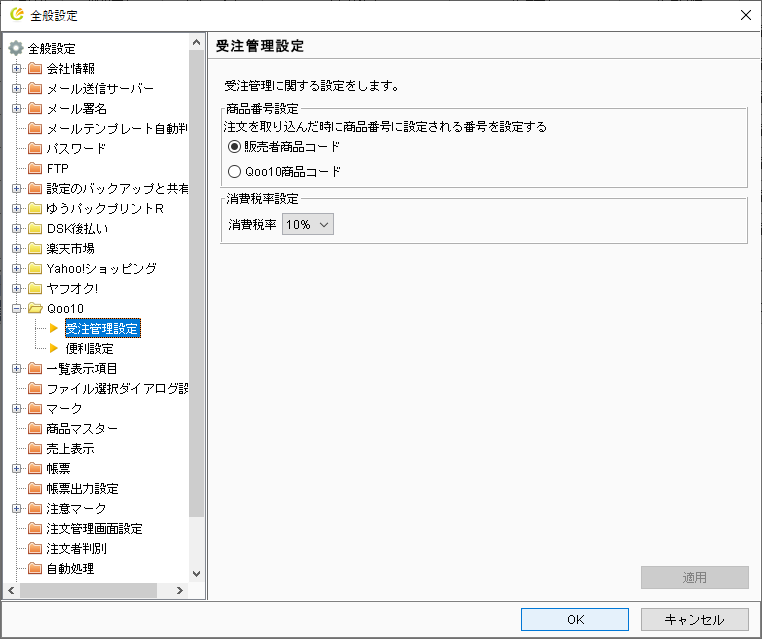Select the 設定のバックアップと共有 label
The height and width of the screenshot is (639, 762).
pos(117,188)
